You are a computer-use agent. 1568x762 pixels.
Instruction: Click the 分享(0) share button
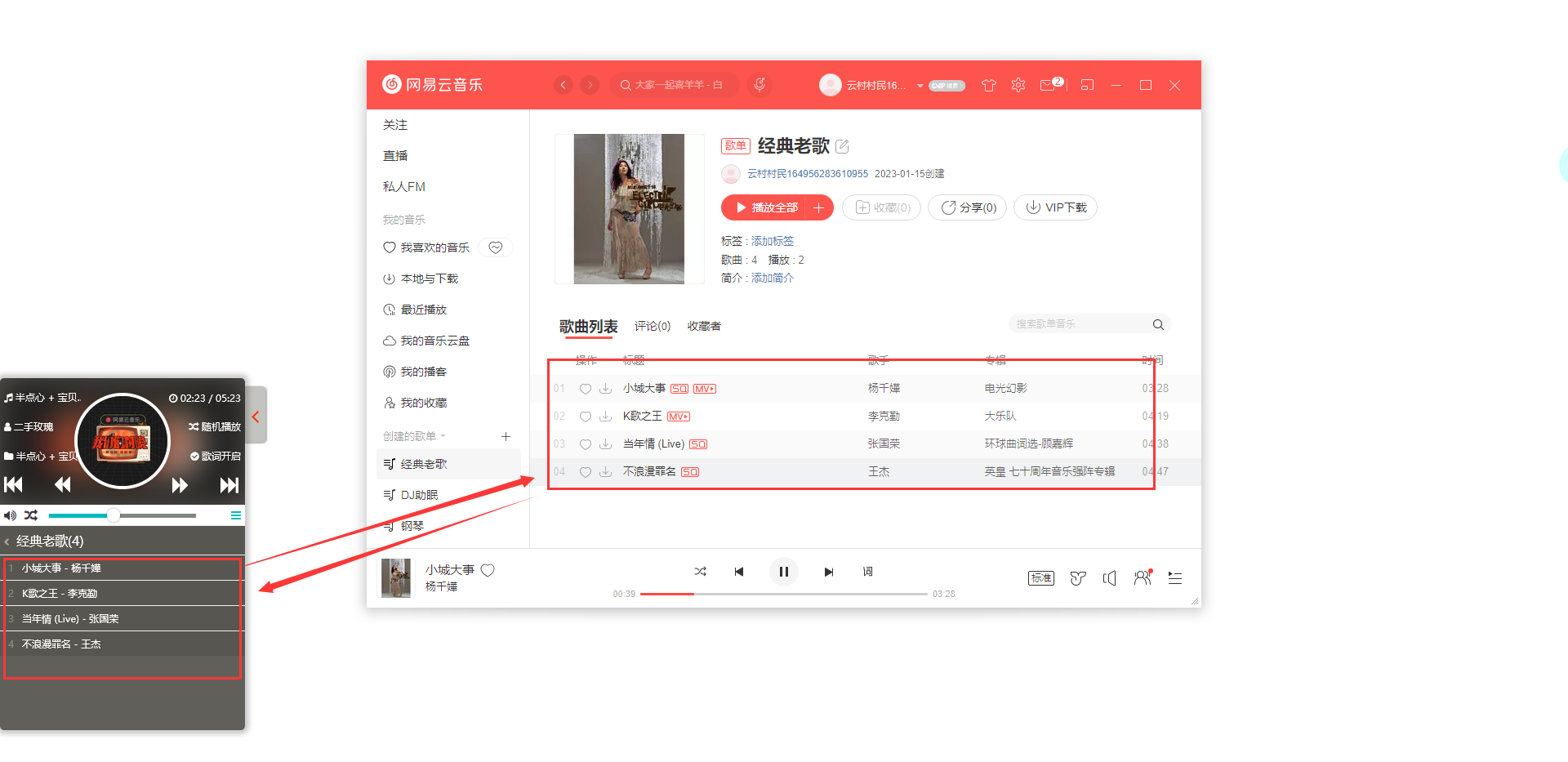pyautogui.click(x=968, y=207)
